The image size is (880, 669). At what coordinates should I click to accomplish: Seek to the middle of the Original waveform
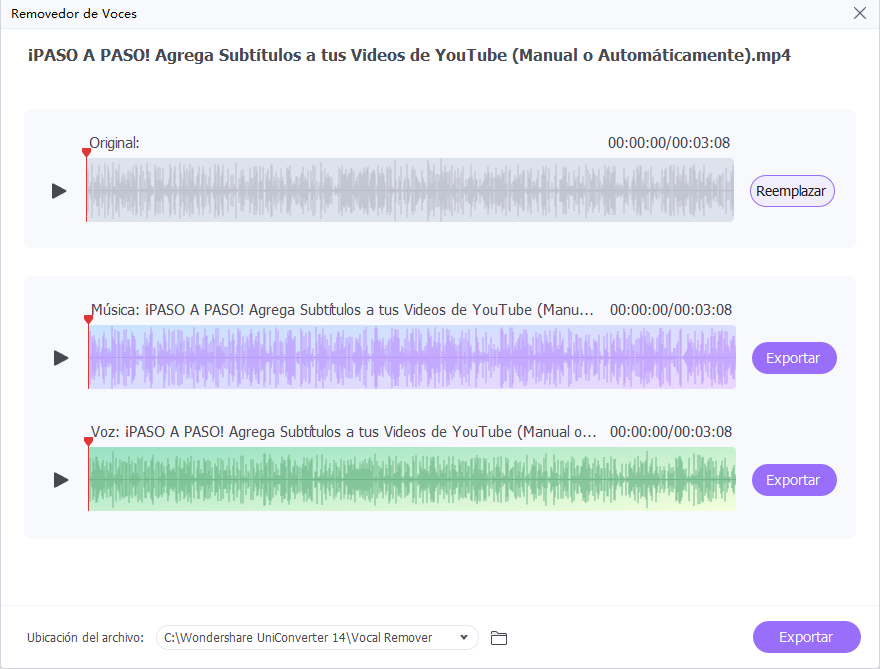click(x=410, y=190)
